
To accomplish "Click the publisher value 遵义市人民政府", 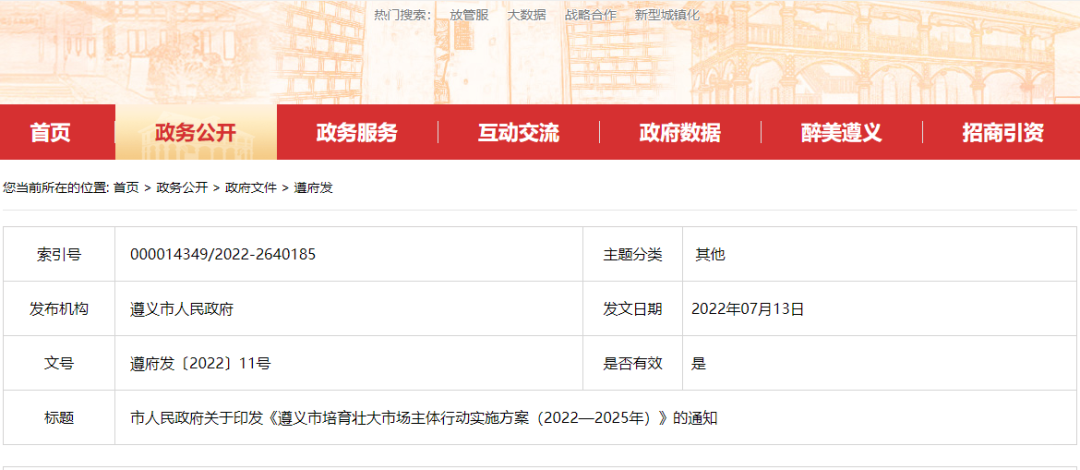I will (x=182, y=309).
